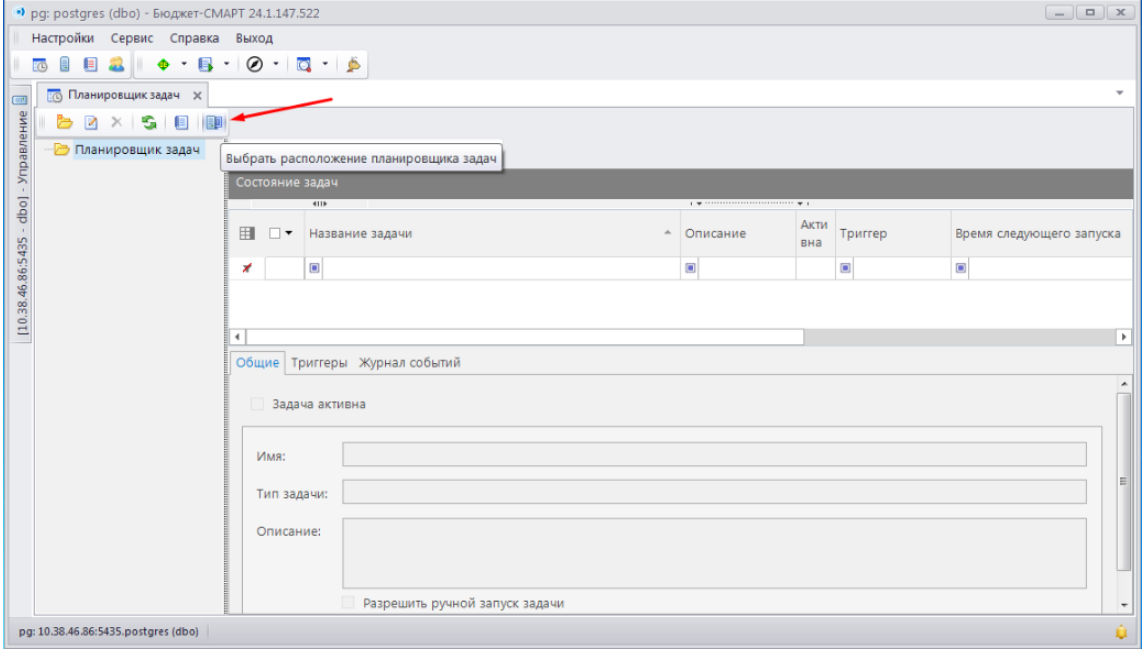This screenshot has width=1144, height=650.
Task: Click the Имя input field
Action: coord(714,454)
